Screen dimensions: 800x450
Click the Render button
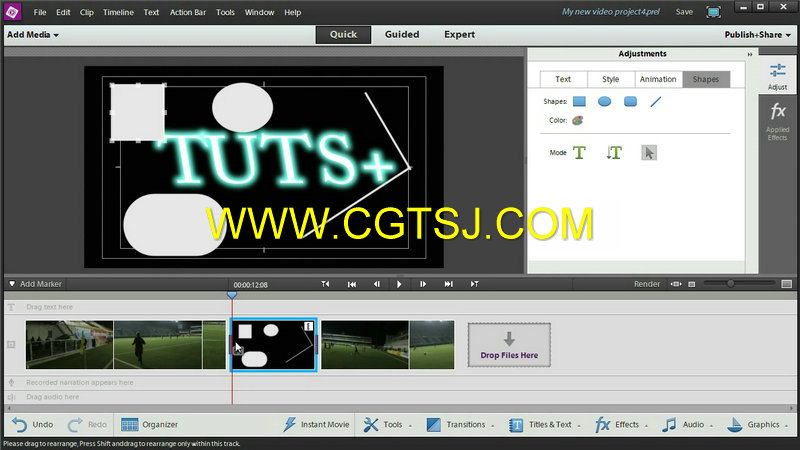tap(647, 284)
